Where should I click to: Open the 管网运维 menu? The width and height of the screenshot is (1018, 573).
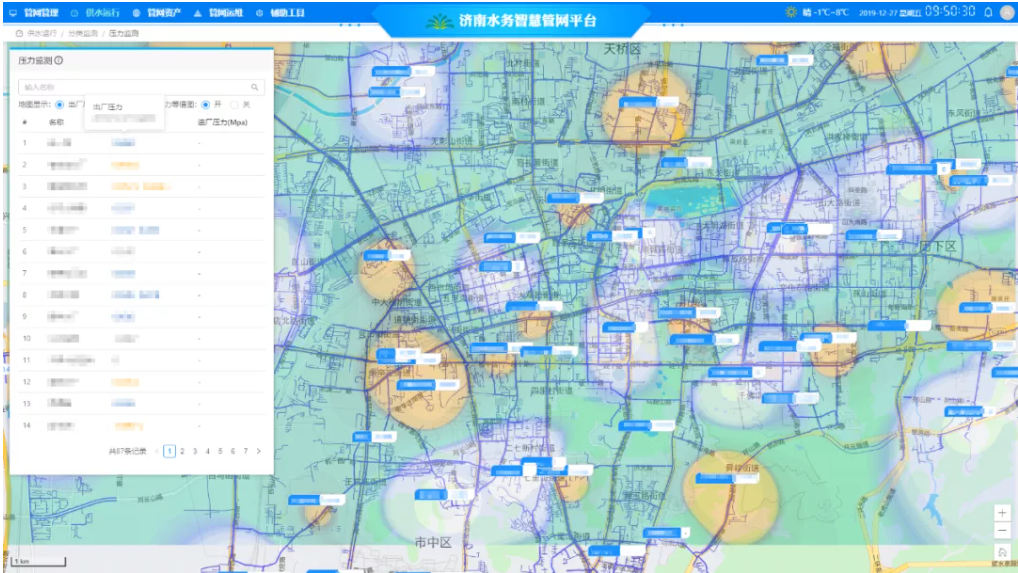226,12
